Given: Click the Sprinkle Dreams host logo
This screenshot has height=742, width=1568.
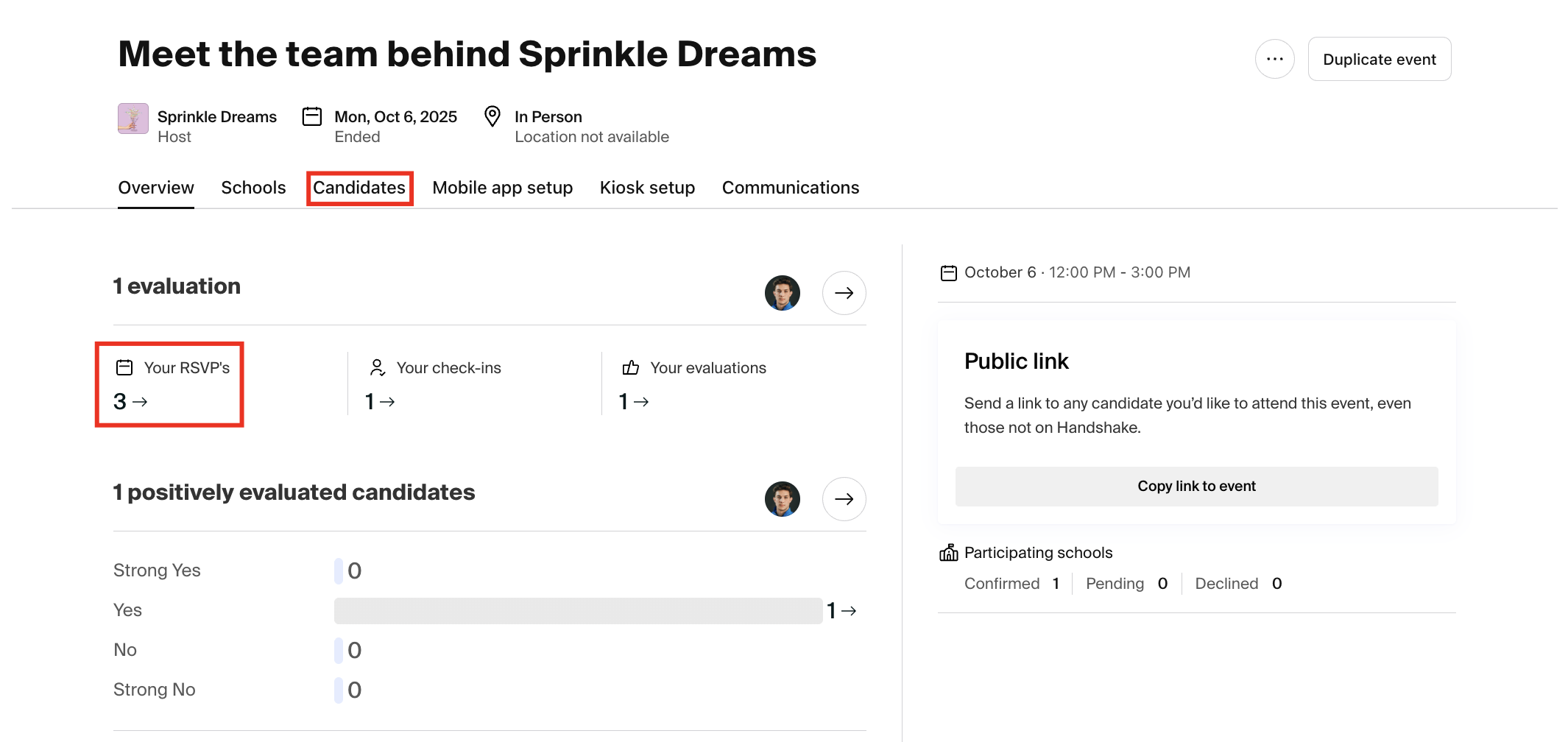Looking at the screenshot, I should point(133,119).
